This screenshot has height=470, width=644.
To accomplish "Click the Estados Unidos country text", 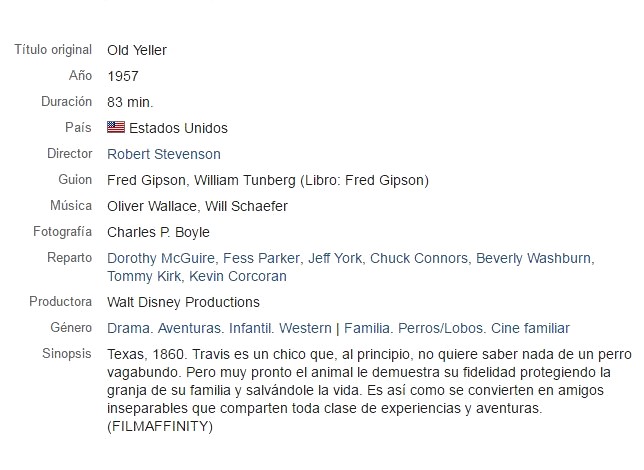I will 178,128.
